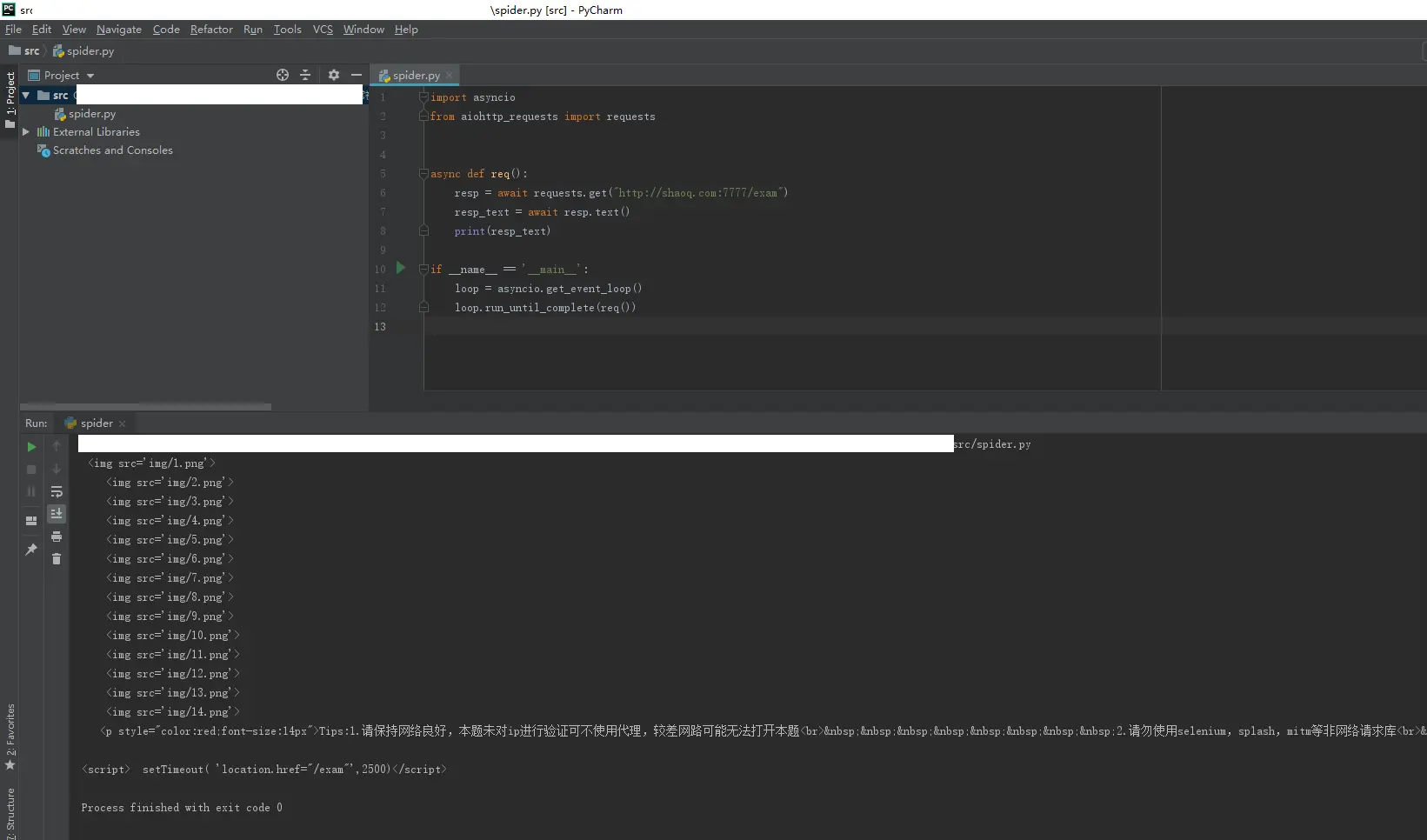
Task: Click the Project panel horizontal scrollbar
Action: coord(146,406)
